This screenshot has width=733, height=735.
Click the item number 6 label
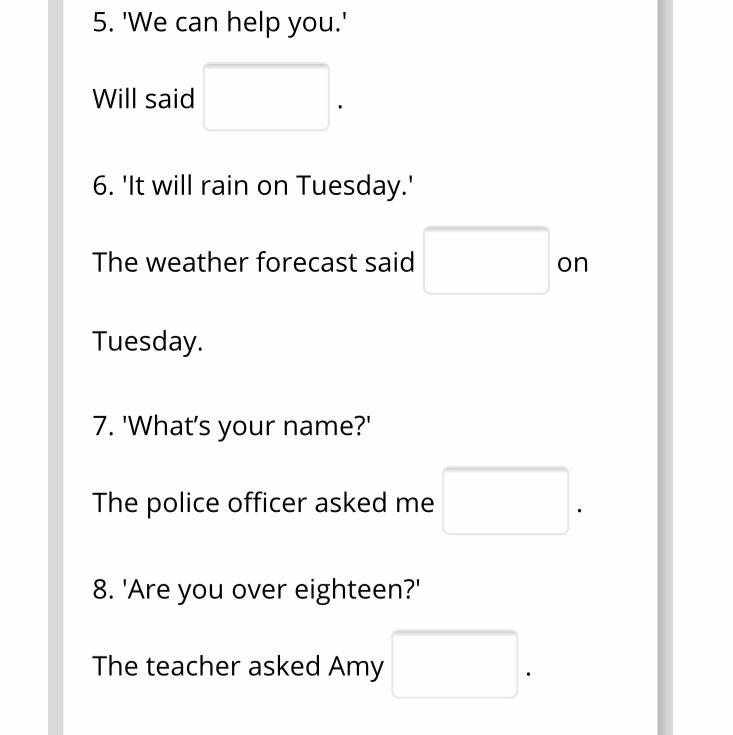click(x=102, y=186)
